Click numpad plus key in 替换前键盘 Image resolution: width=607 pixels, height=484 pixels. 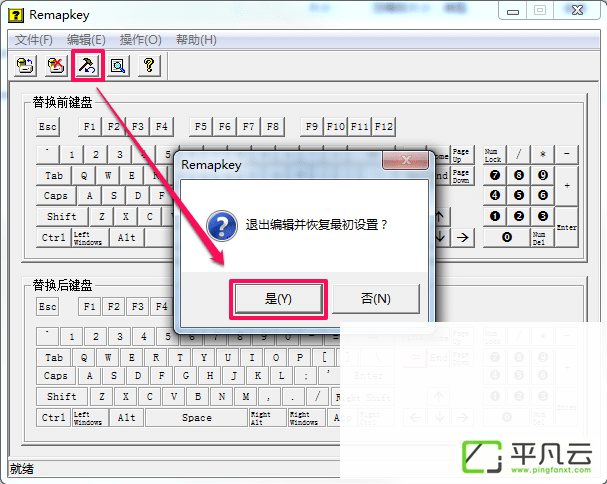tap(567, 186)
